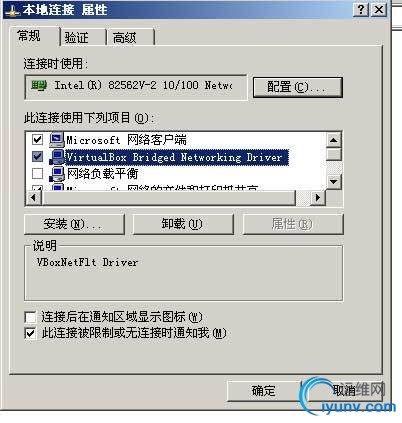The image size is (402, 423).
Task: Enable the 网络负载平衡 checkbox
Action: 37,173
